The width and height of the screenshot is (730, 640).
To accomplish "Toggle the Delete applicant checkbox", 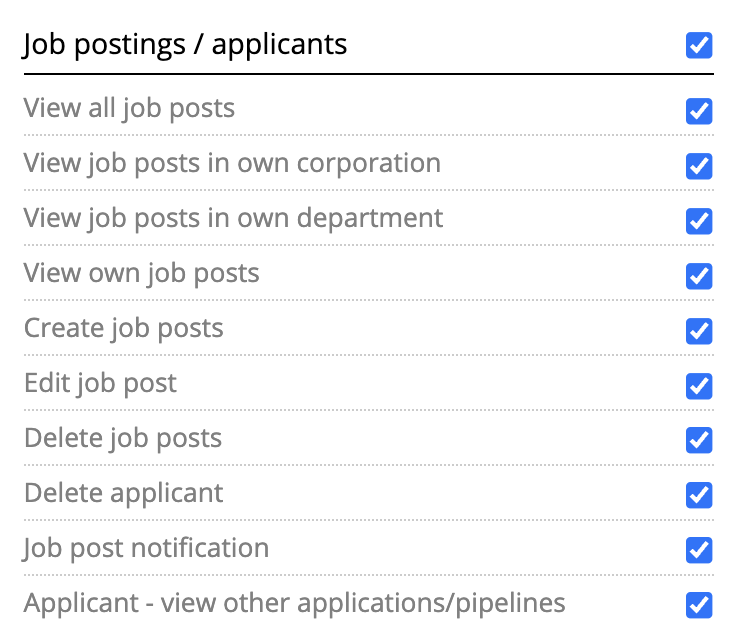I will coord(699,495).
